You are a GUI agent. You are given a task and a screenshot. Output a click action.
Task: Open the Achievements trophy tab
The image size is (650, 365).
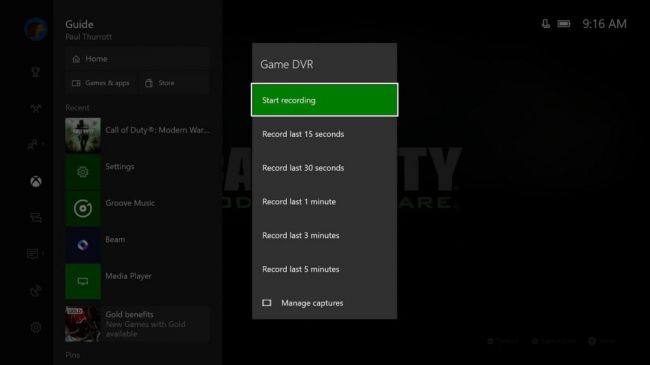36,72
